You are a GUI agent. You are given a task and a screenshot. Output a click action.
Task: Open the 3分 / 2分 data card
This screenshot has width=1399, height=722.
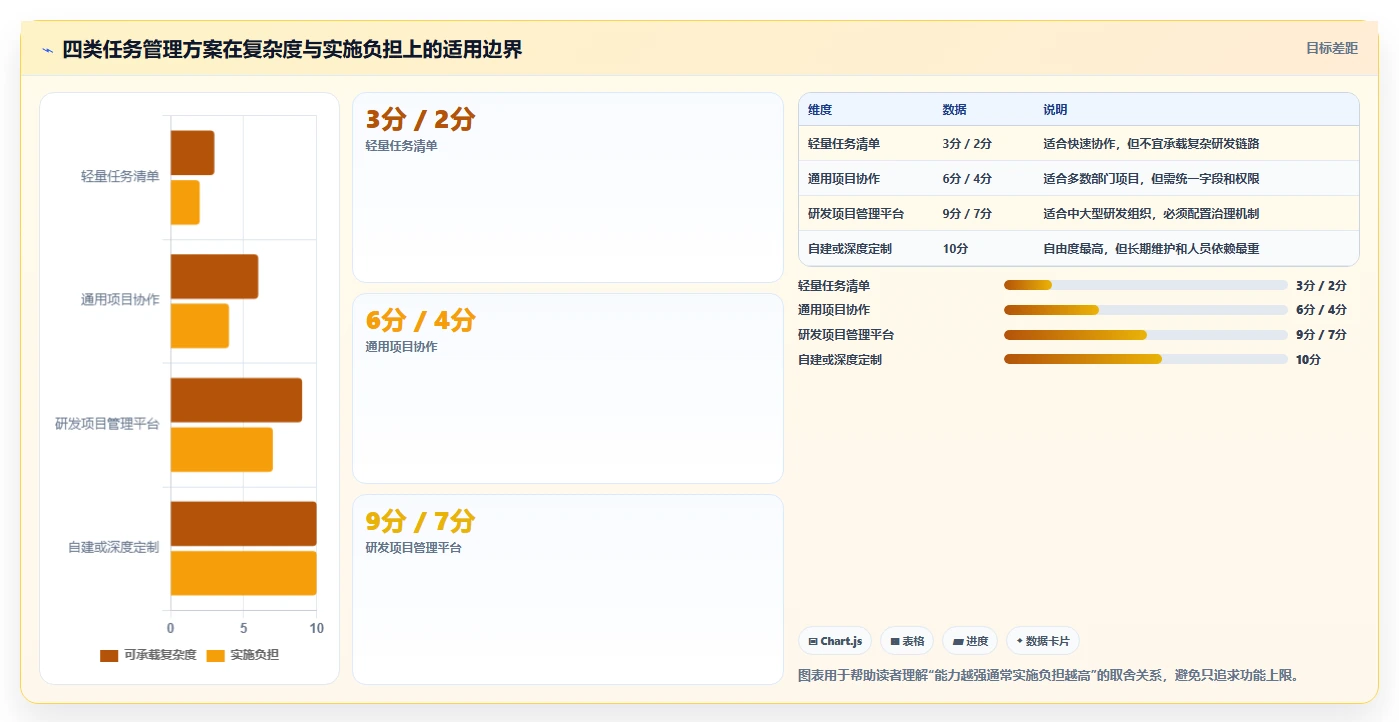[x=568, y=188]
